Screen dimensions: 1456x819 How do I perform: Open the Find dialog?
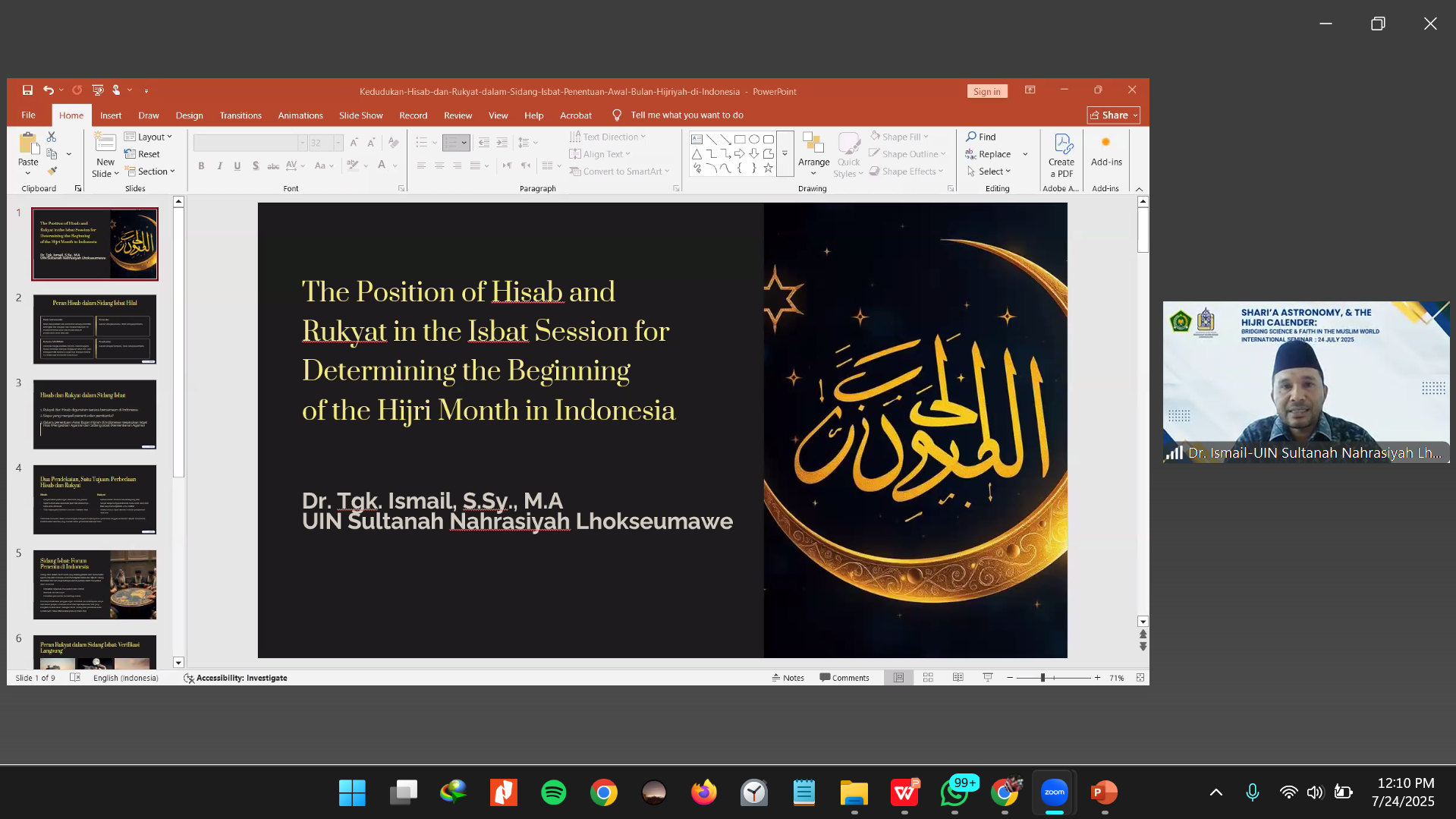(x=980, y=137)
